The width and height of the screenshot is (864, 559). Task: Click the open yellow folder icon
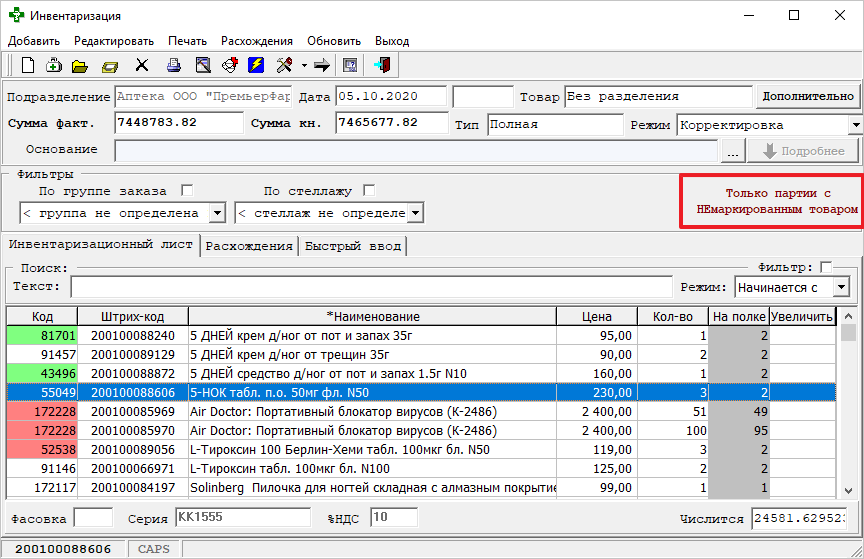coord(80,66)
